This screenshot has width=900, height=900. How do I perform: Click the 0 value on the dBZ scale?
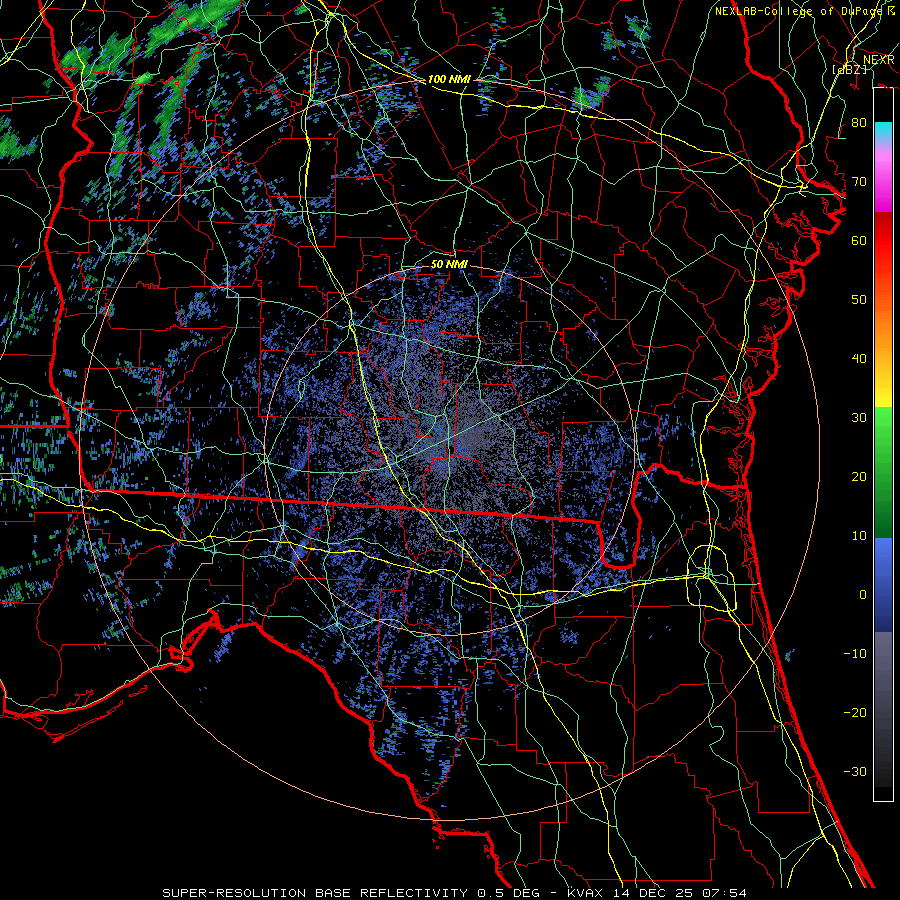863,595
